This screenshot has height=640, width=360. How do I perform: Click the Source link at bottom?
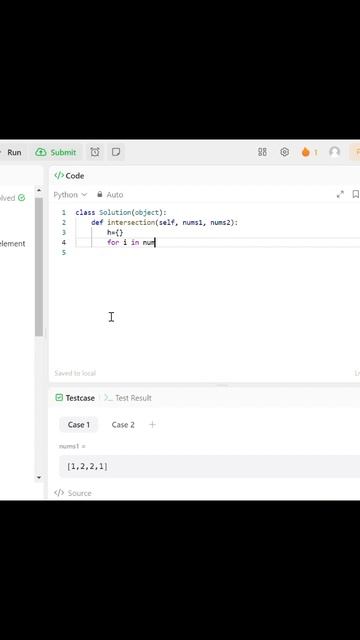[73, 493]
